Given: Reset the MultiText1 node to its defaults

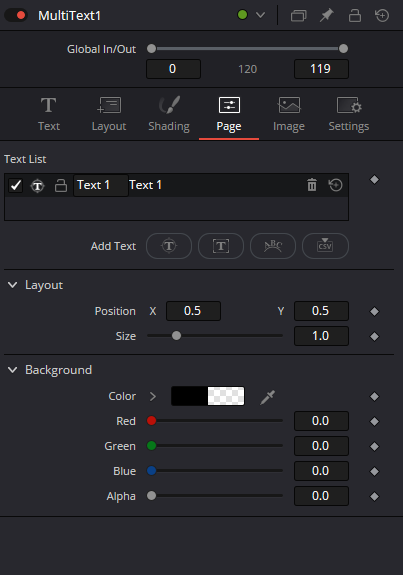Looking at the screenshot, I should coord(382,15).
